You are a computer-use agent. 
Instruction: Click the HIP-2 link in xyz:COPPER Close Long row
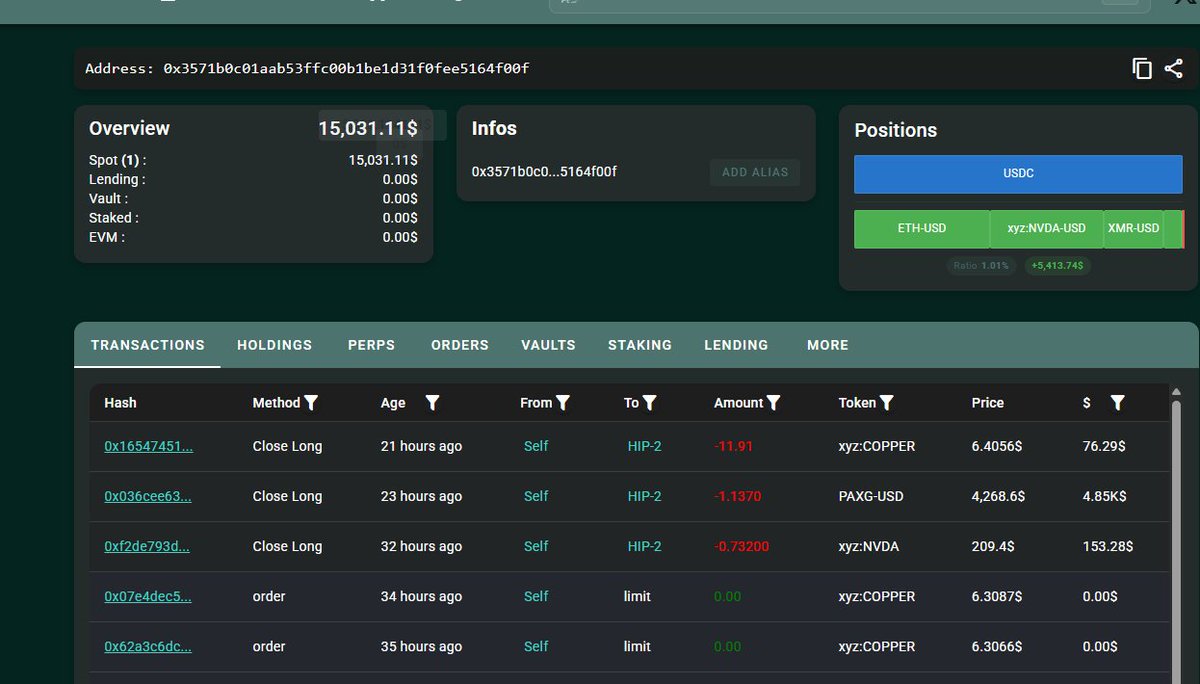[645, 446]
